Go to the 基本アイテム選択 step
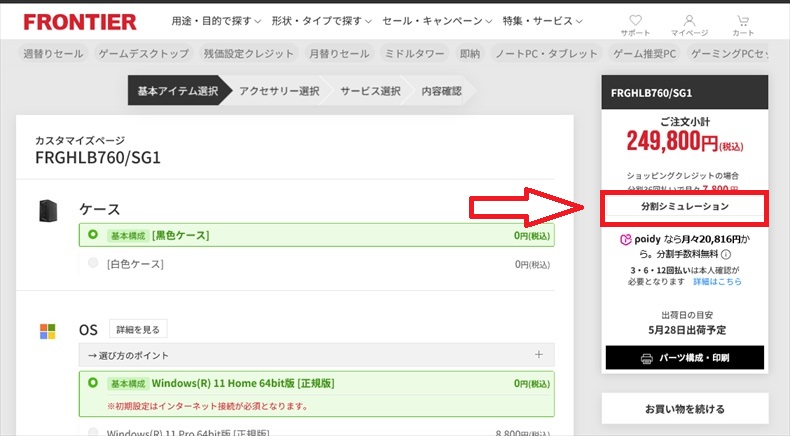The image size is (790, 436). coord(177,91)
